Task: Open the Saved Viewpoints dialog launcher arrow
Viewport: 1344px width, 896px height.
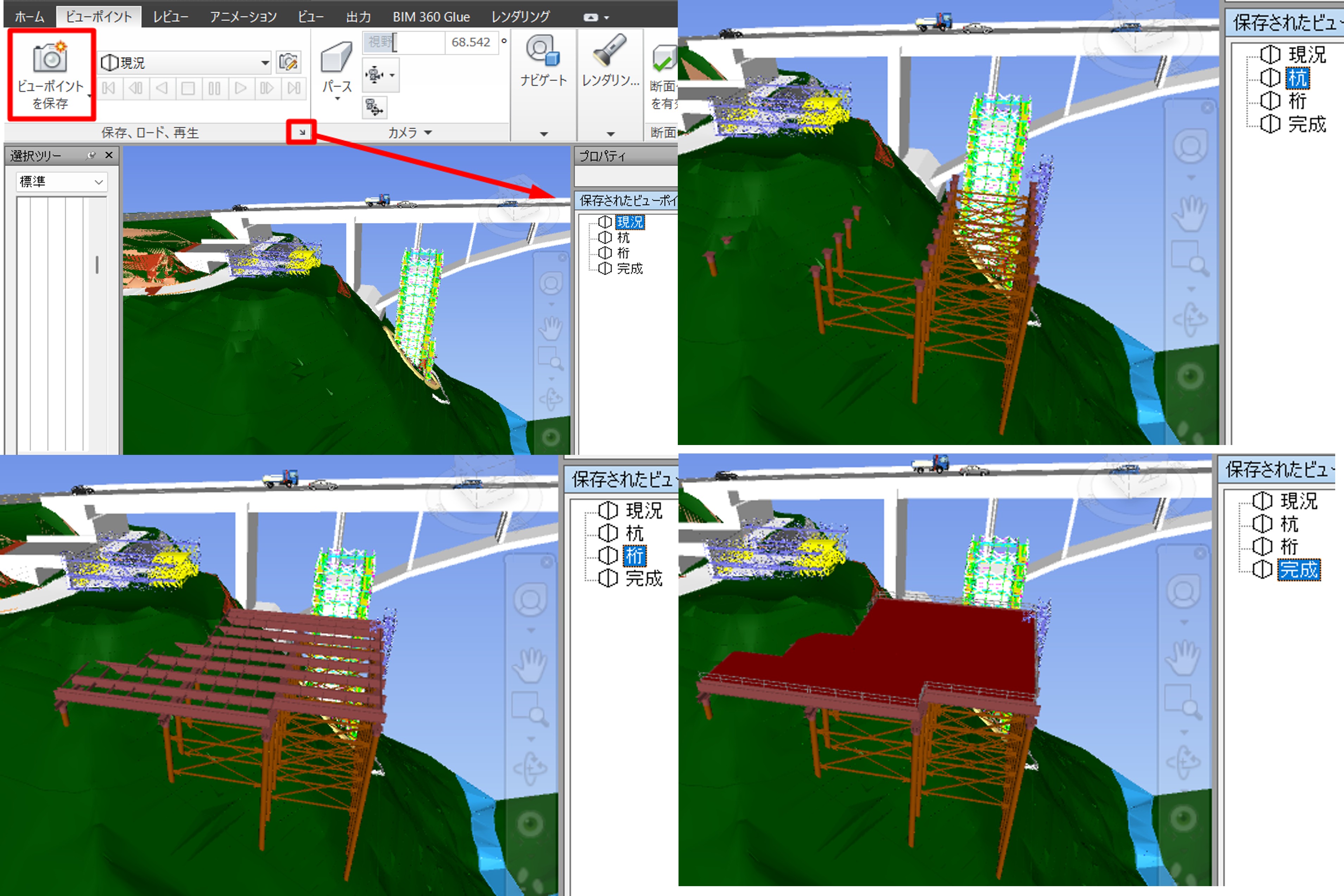Action: (x=302, y=133)
